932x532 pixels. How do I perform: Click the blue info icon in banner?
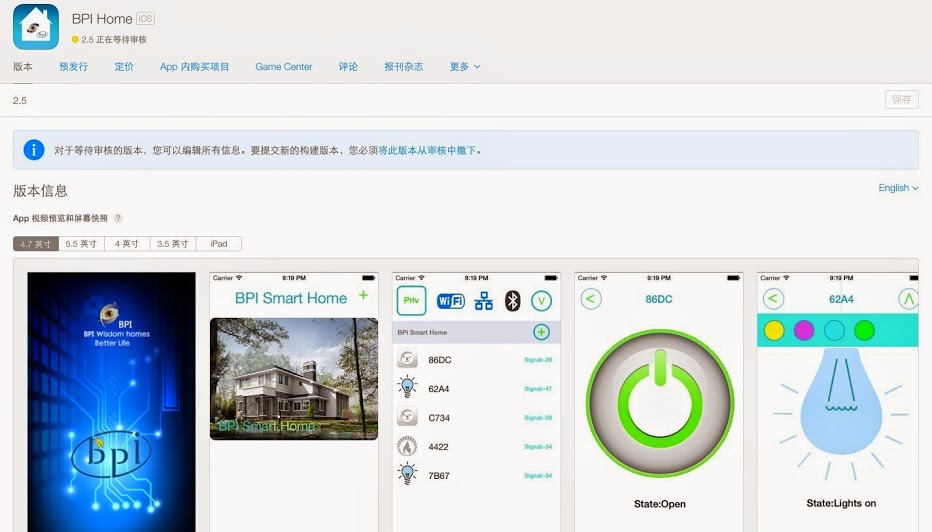(x=34, y=150)
